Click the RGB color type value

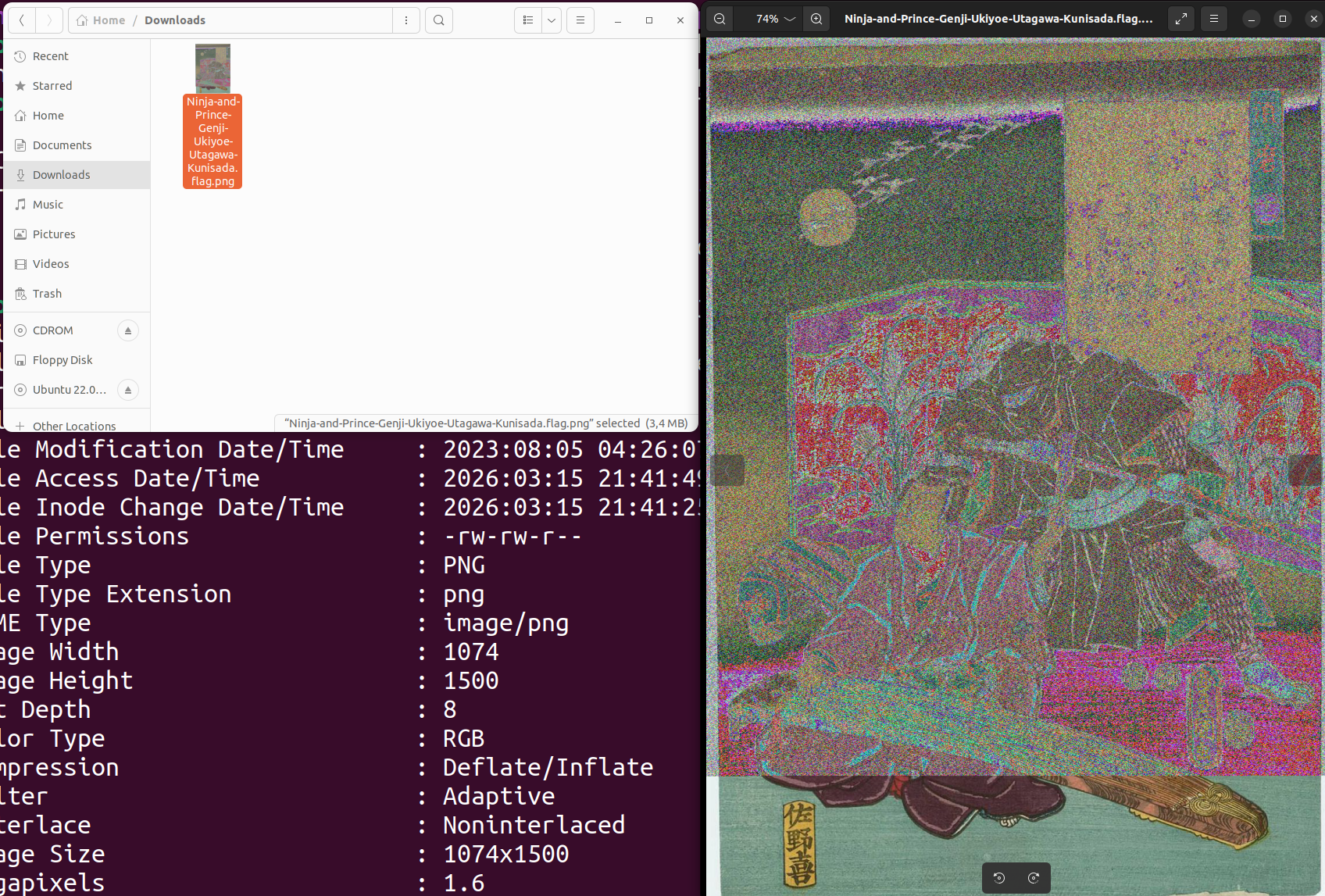[464, 738]
